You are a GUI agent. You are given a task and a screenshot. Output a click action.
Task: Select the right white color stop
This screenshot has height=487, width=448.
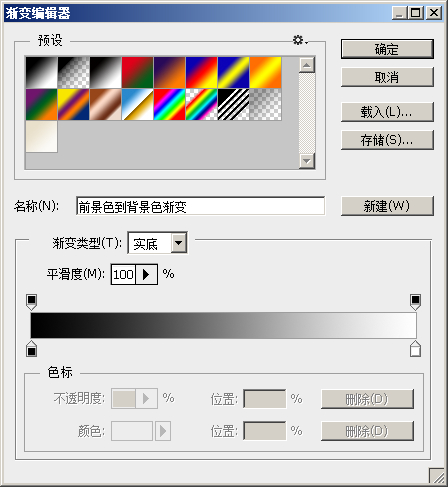[x=415, y=349]
